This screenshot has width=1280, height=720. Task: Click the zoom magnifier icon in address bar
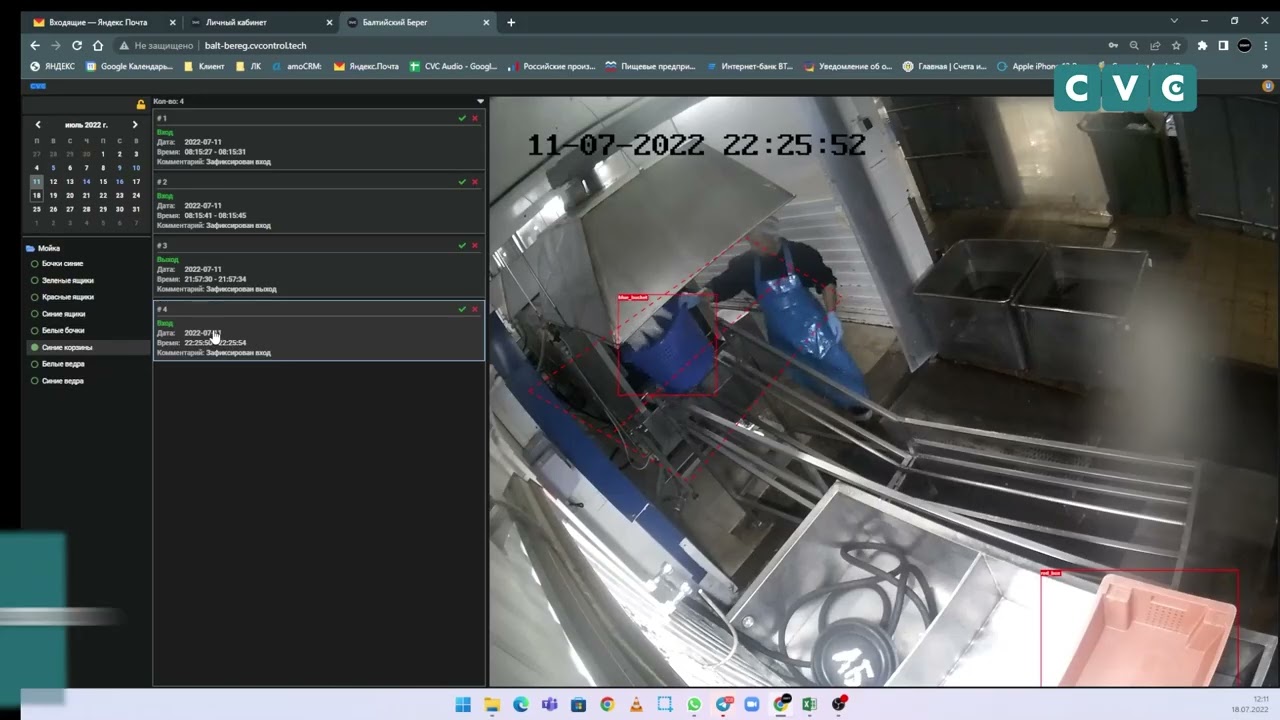[x=1134, y=45]
